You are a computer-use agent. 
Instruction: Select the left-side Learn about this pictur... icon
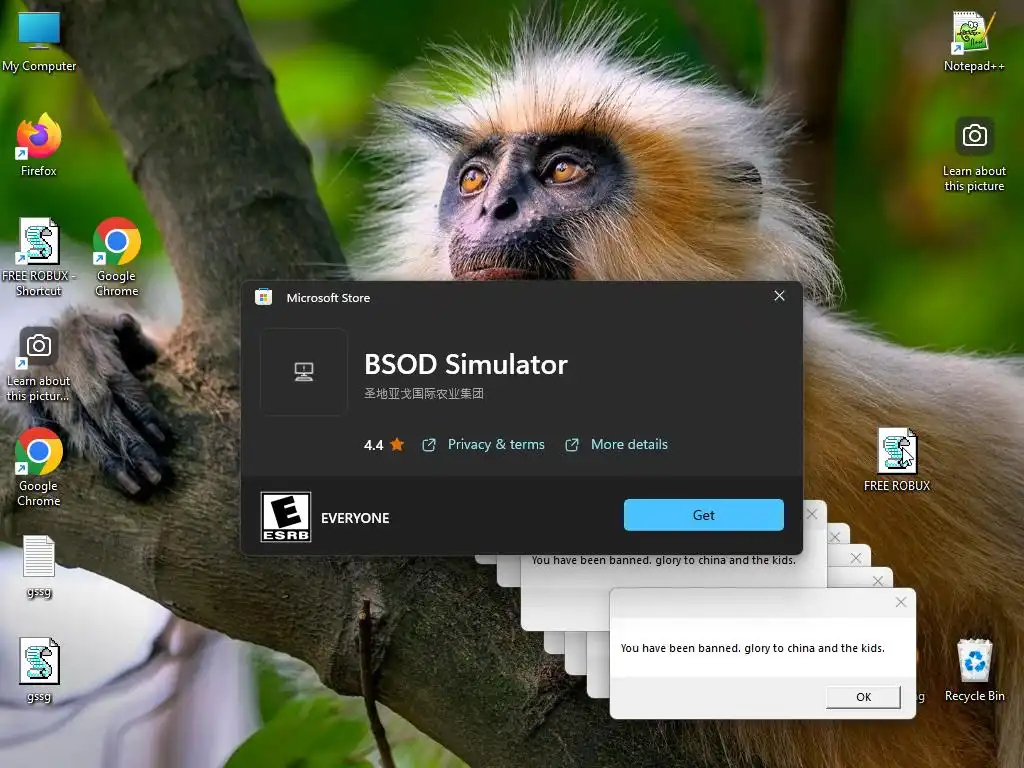tap(39, 364)
